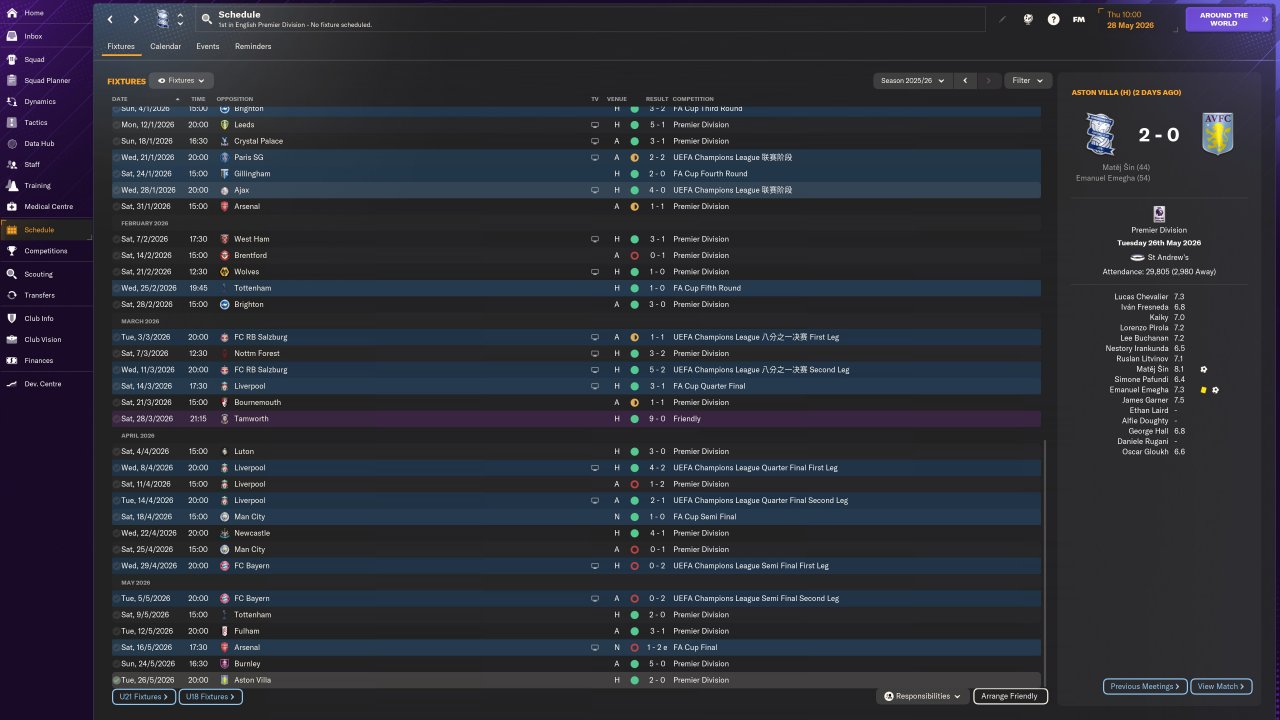Click the Tamworth club badge in fixtures list
This screenshot has width=1280, height=720.
[224, 419]
